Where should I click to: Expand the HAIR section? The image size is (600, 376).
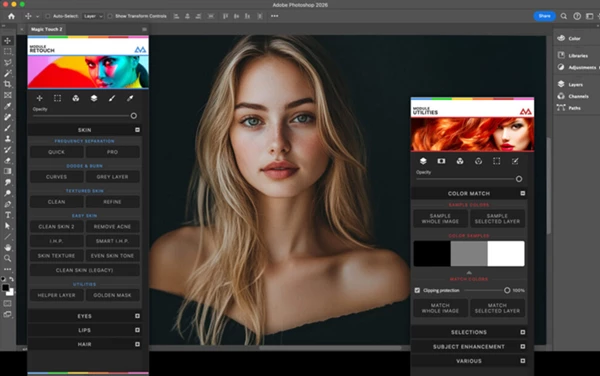tap(137, 344)
